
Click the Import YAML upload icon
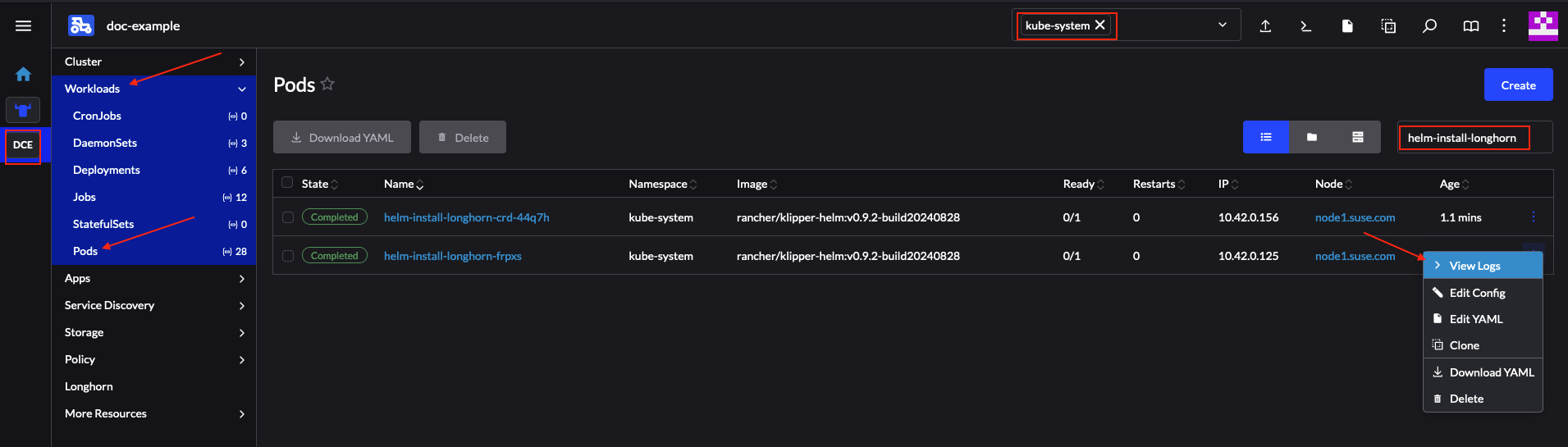pyautogui.click(x=1265, y=26)
